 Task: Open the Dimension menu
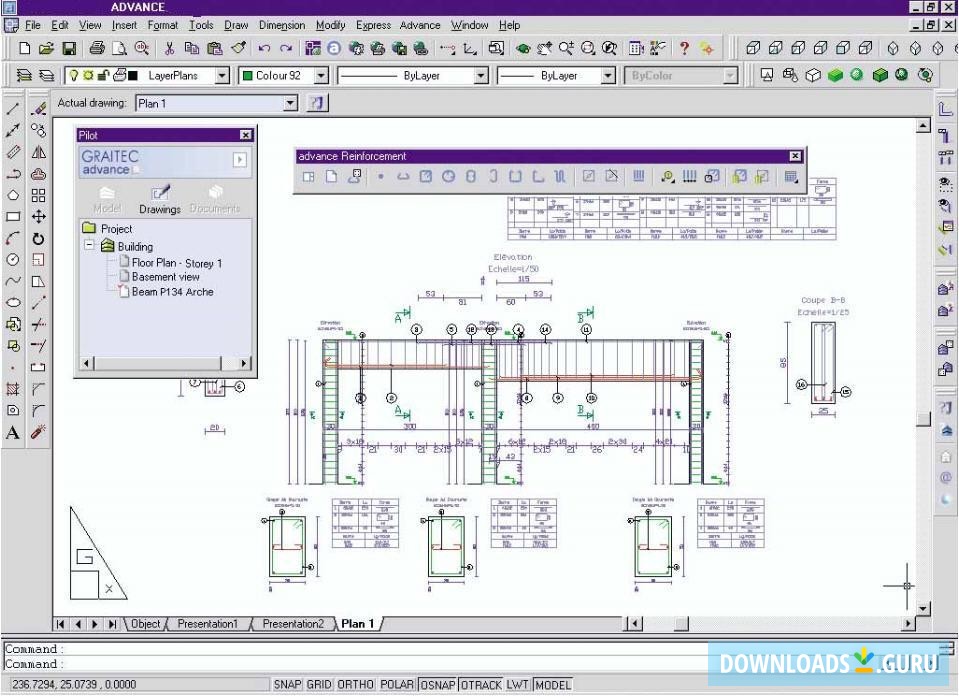pos(282,25)
